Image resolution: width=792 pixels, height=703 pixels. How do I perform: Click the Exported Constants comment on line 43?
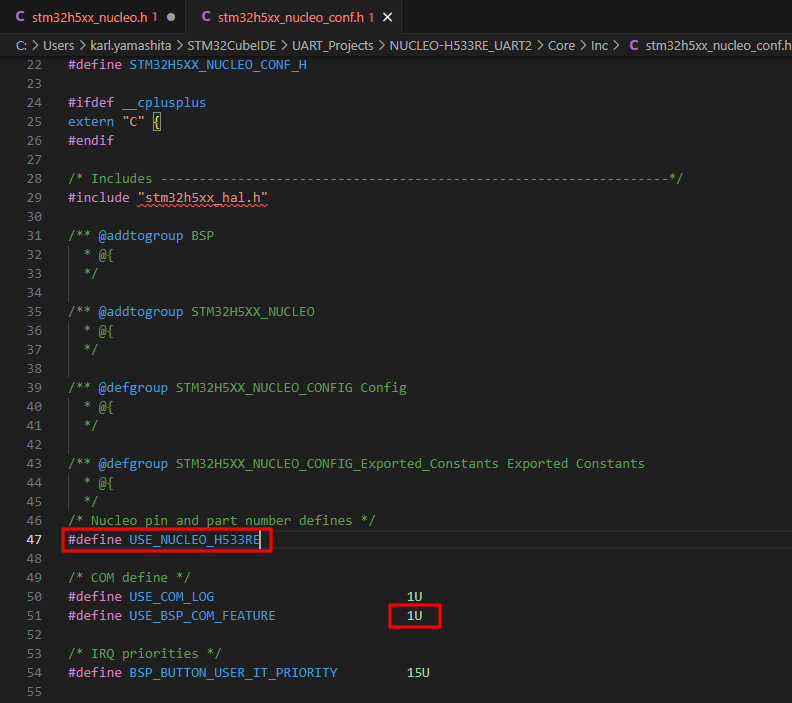576,464
